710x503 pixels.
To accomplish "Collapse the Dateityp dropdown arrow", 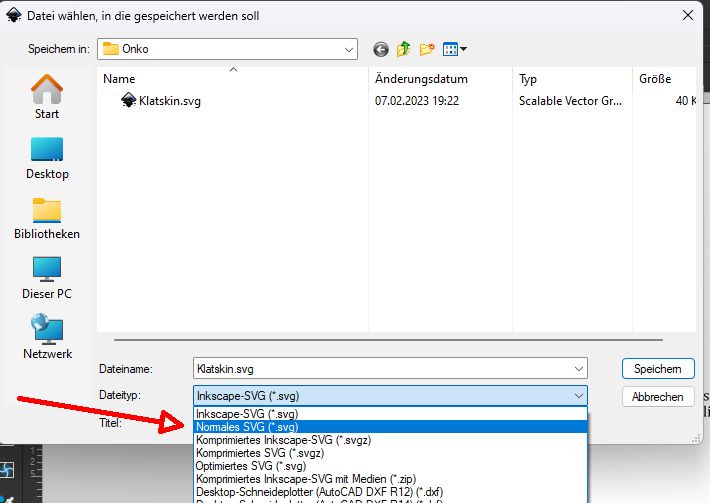I will (x=578, y=396).
